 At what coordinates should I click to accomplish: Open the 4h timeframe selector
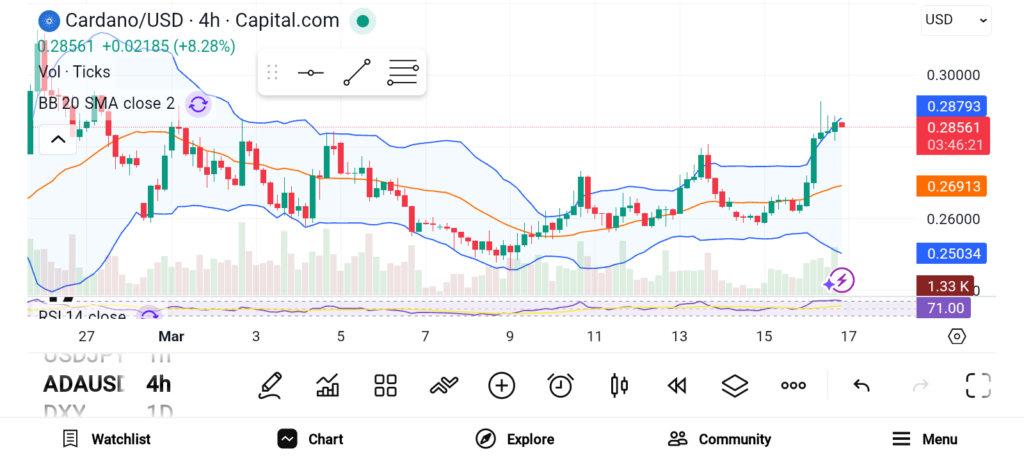click(x=159, y=384)
